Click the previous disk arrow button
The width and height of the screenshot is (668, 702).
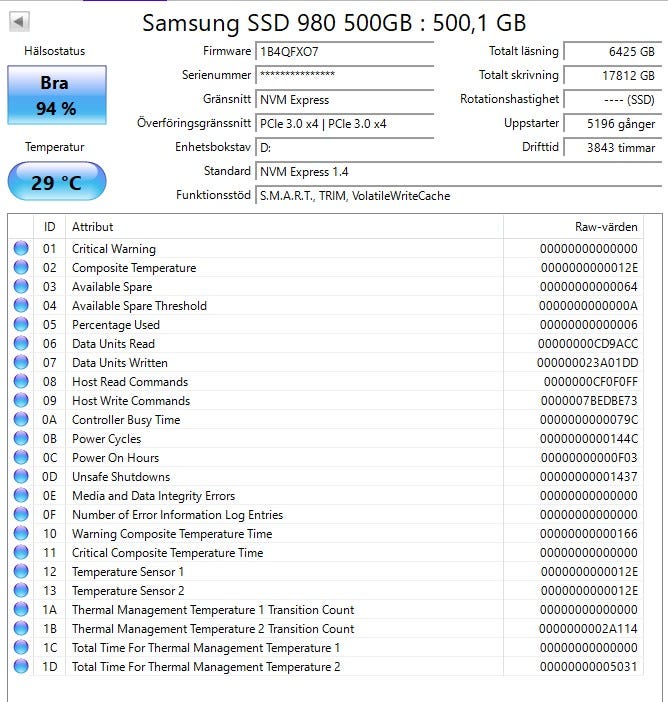pos(19,21)
